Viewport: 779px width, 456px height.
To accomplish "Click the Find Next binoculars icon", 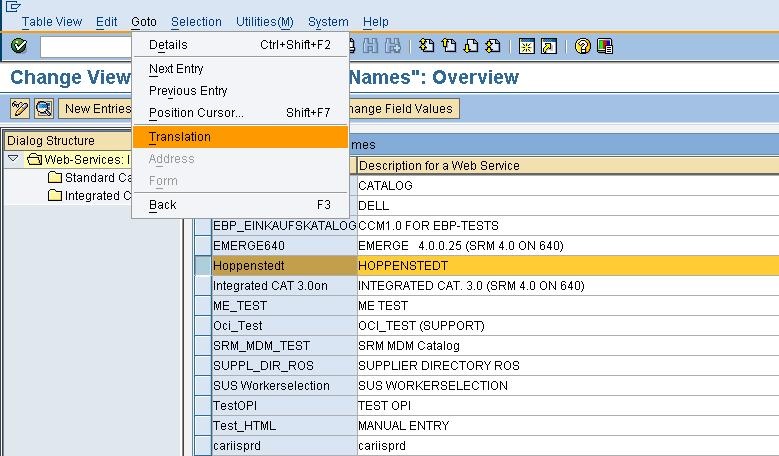I will point(392,46).
